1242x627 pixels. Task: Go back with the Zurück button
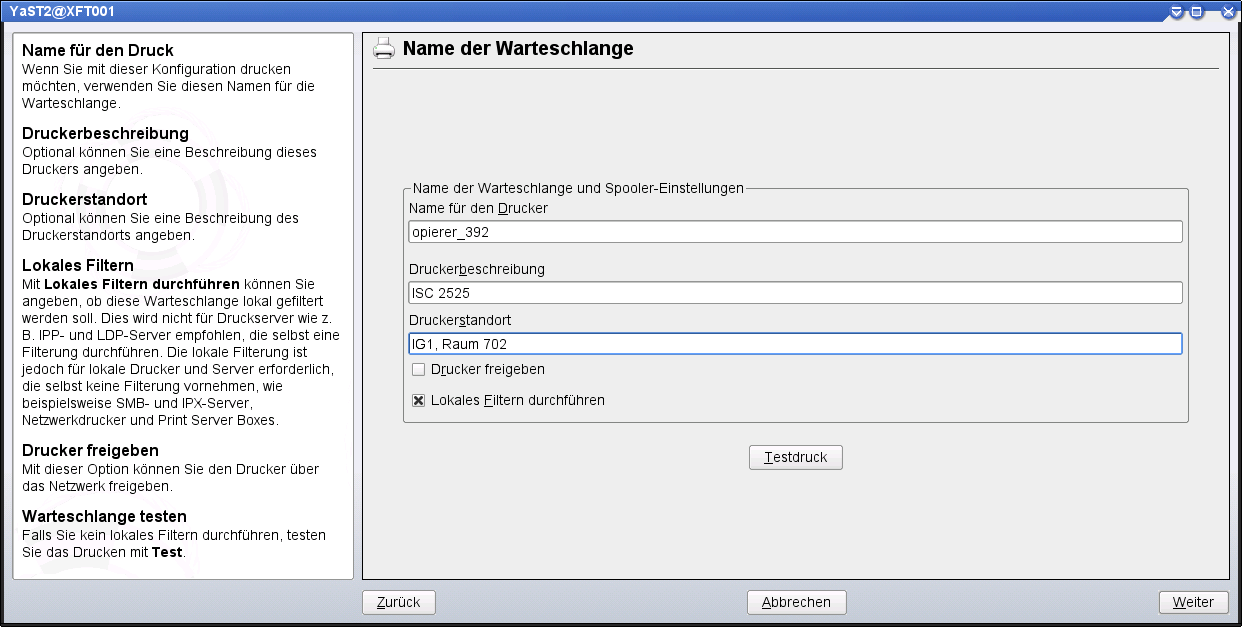point(398,602)
